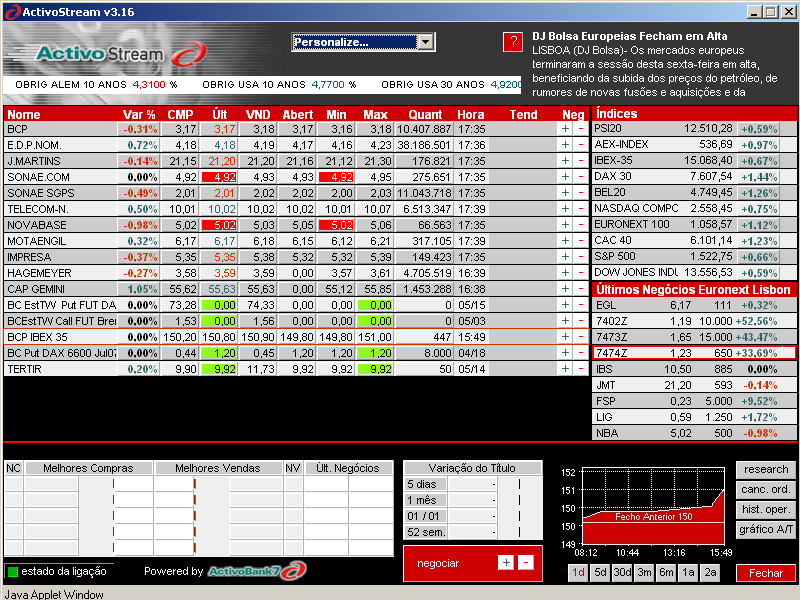The image size is (800, 600).
Task: Select the BCP IBEX 35 row name
Action: coord(37,337)
